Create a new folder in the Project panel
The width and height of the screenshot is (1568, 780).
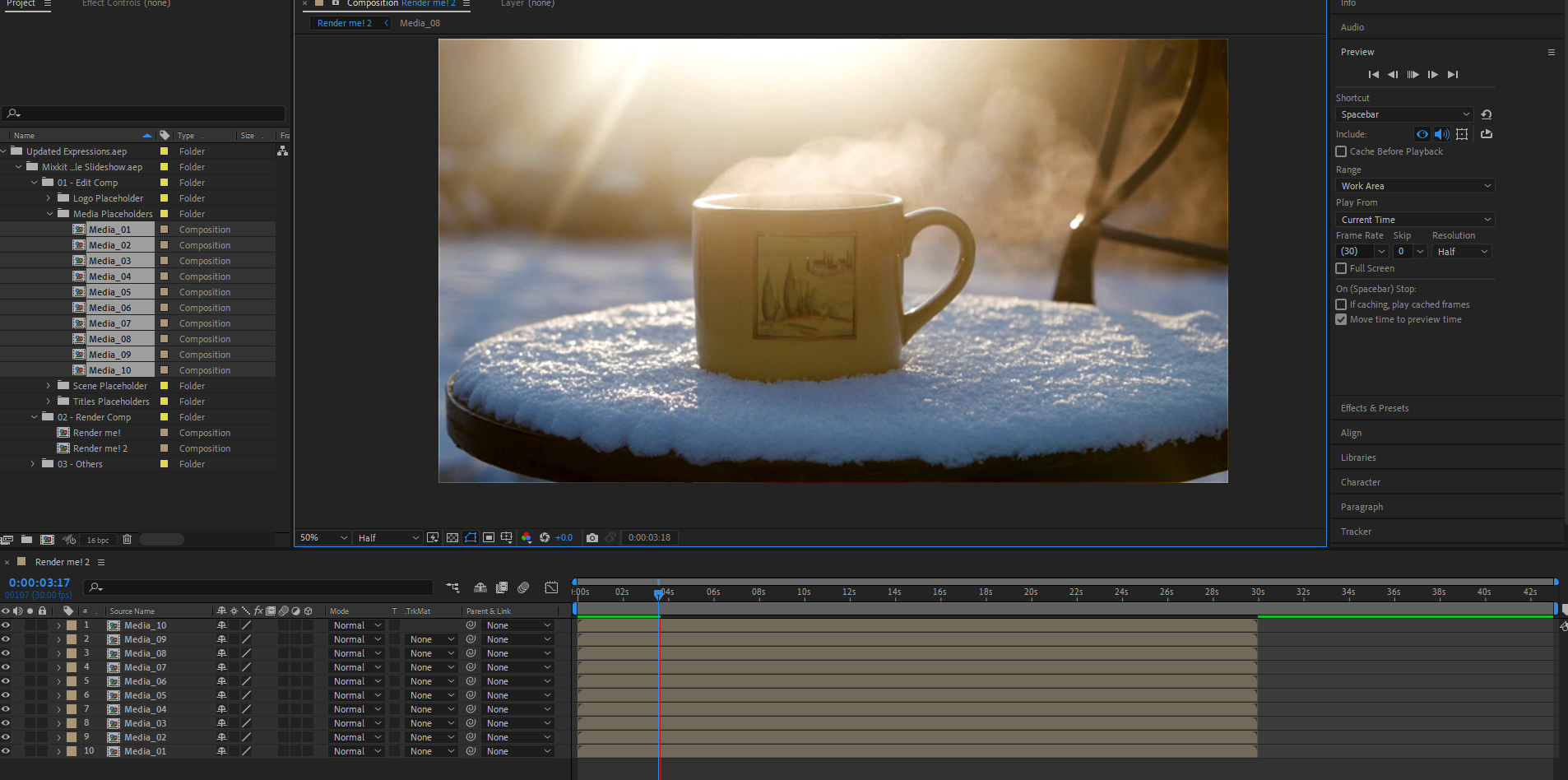tap(26, 539)
